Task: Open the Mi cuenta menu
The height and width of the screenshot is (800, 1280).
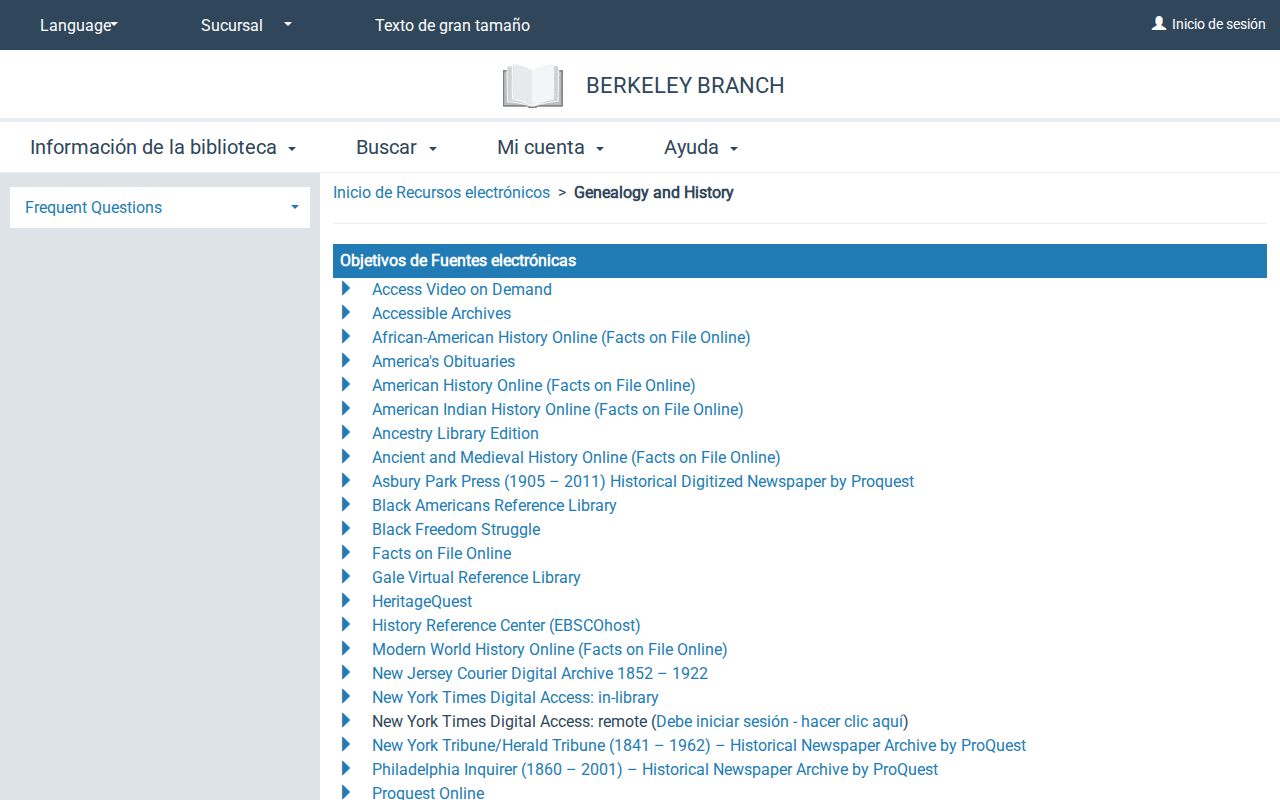Action: [x=551, y=147]
